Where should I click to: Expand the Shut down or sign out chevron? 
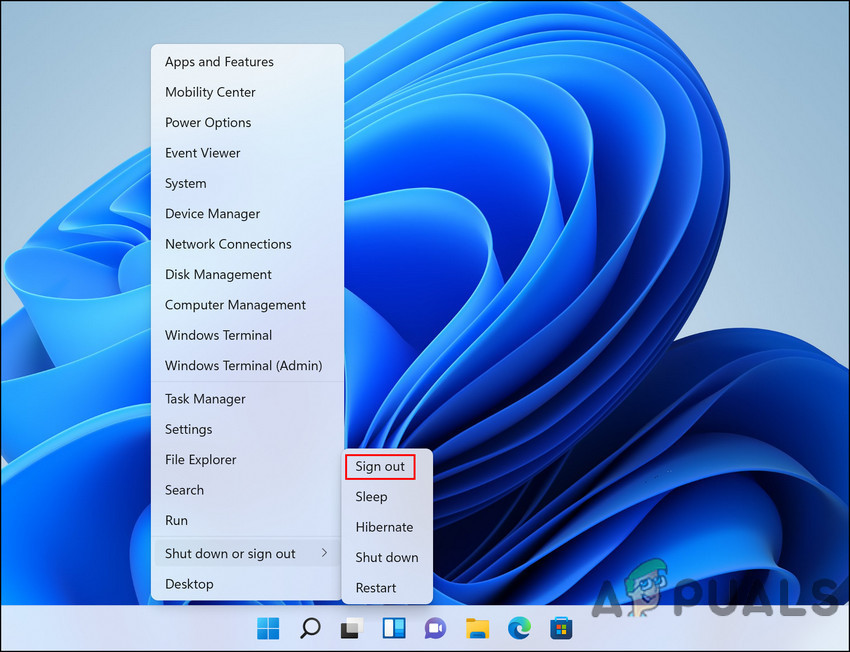pos(324,553)
